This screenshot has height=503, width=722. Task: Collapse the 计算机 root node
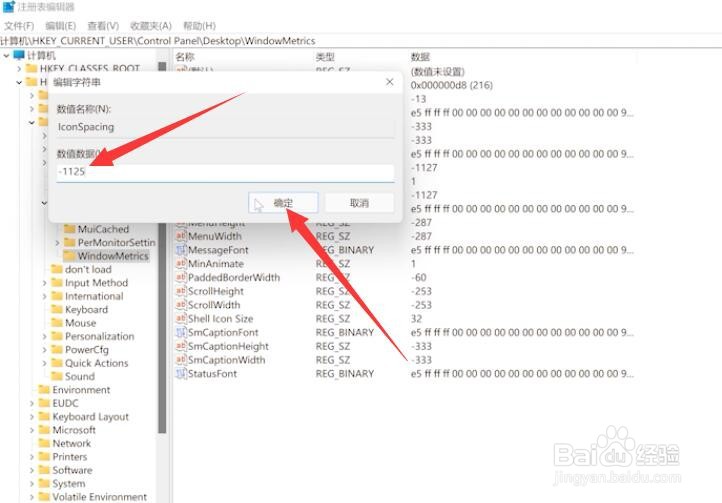(x=6, y=56)
